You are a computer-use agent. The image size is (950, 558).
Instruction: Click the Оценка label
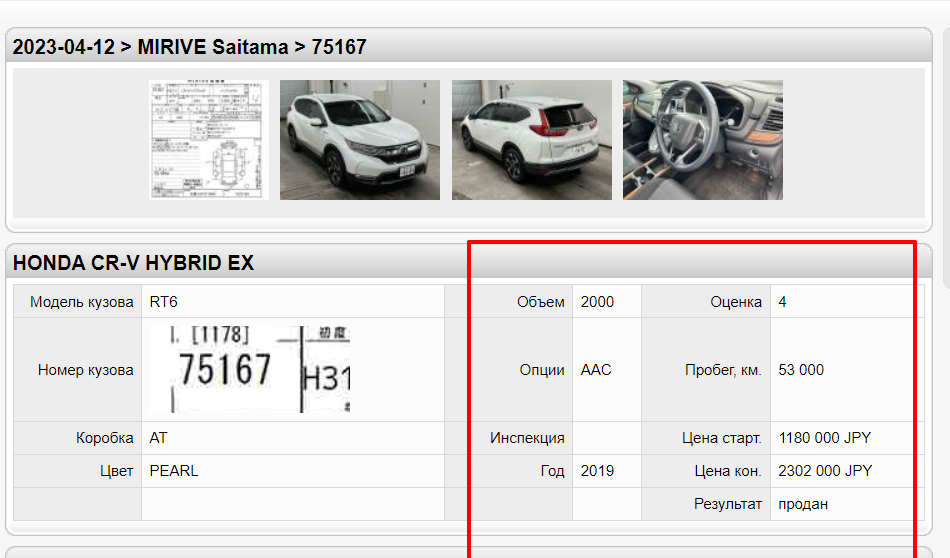736,302
